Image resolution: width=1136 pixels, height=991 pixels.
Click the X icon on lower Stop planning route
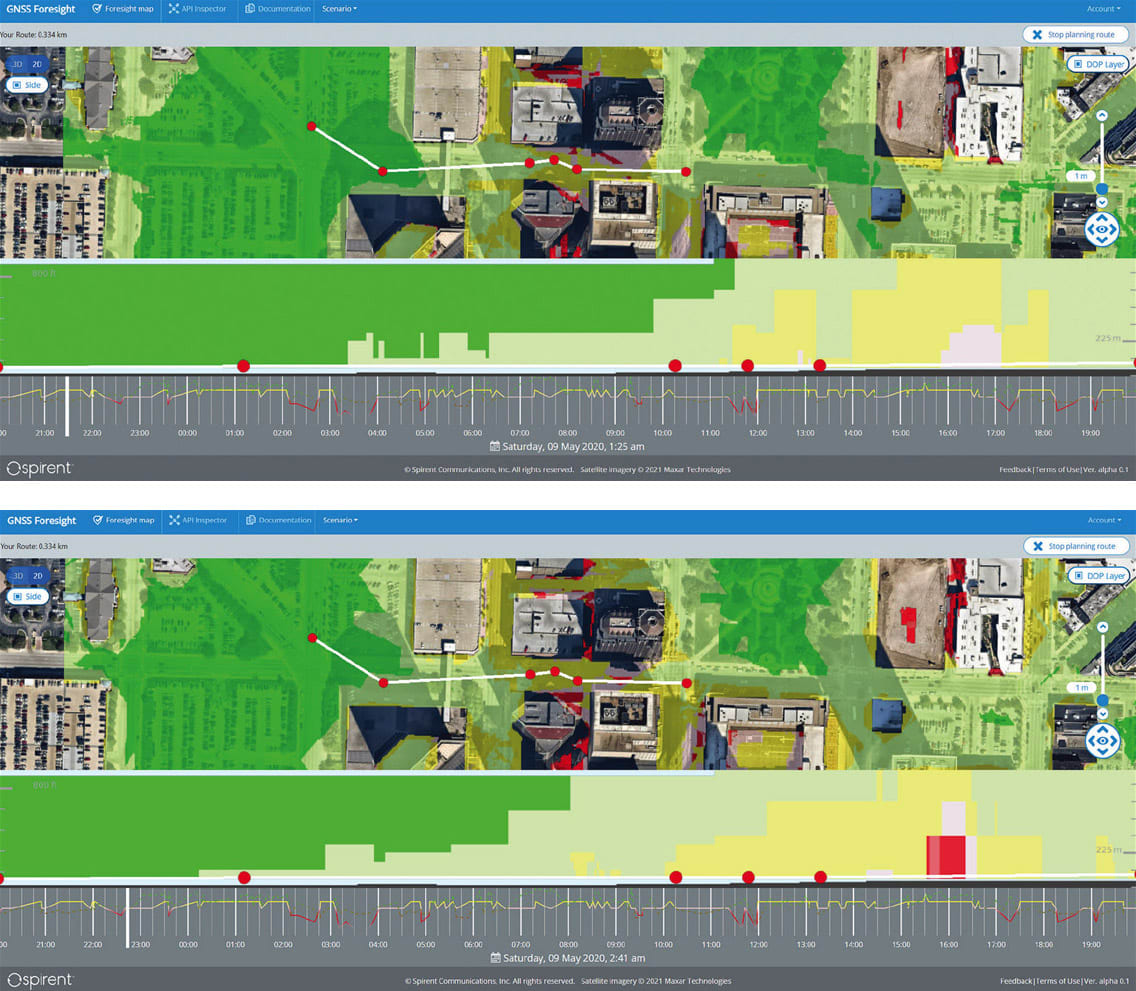point(1038,546)
